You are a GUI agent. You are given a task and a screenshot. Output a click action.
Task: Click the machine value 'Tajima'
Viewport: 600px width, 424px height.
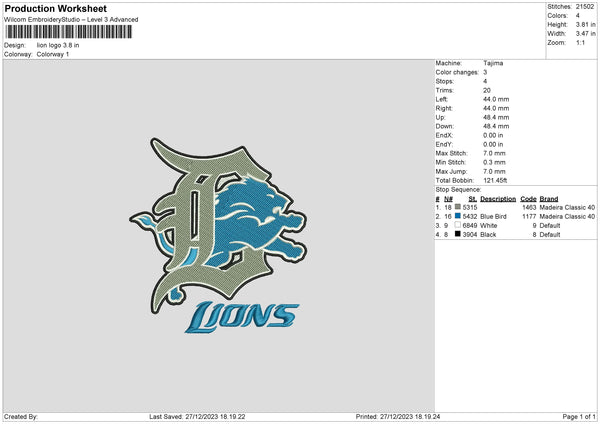493,63
